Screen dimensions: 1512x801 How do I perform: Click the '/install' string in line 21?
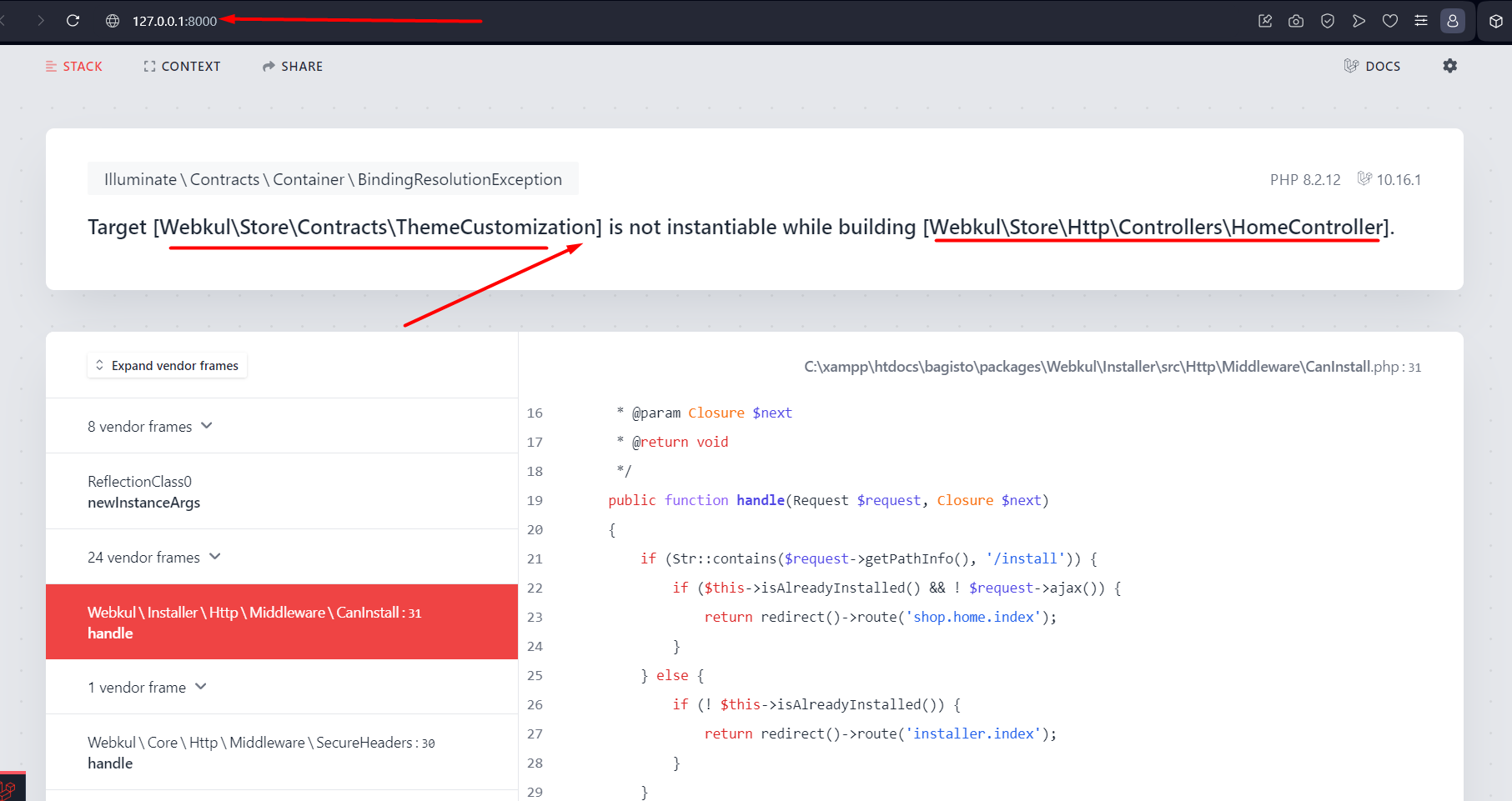coord(1026,558)
